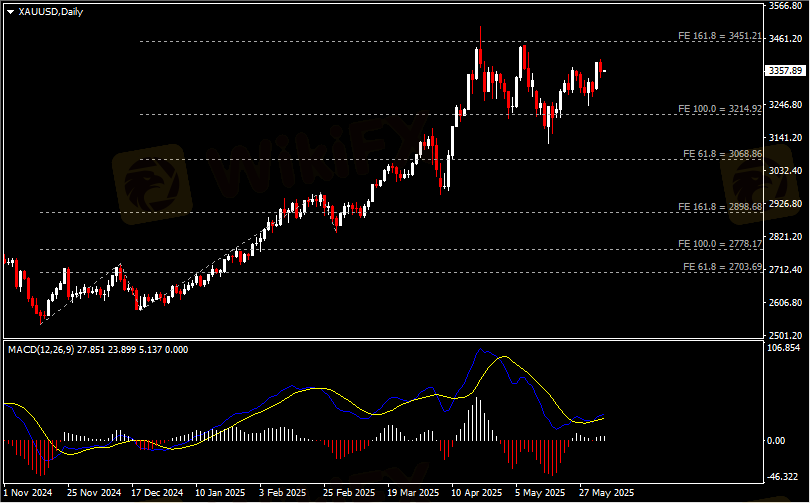Click the 3461.20 price scale value
810x503 pixels.
[785, 39]
